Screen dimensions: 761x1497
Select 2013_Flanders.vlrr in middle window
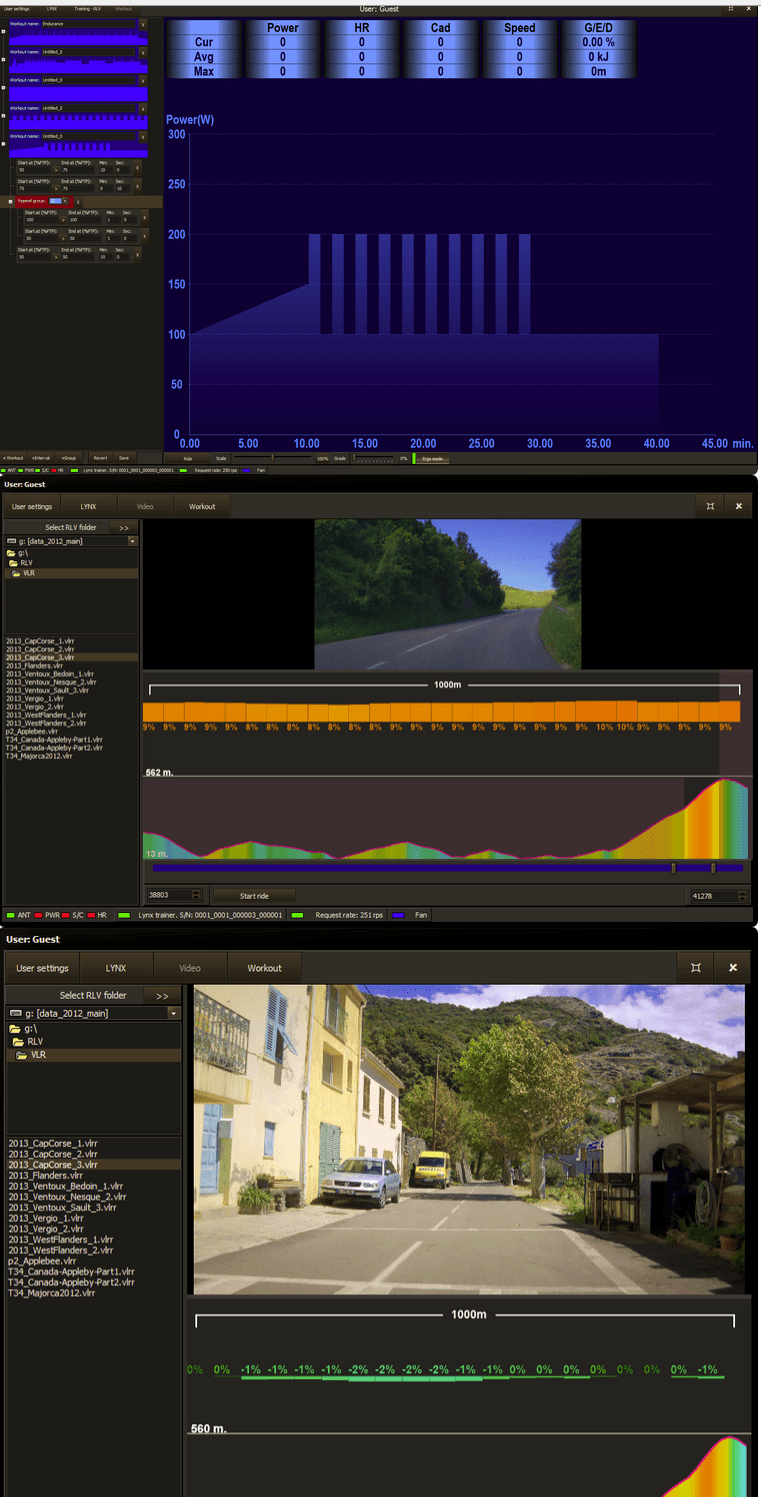pyautogui.click(x=34, y=665)
